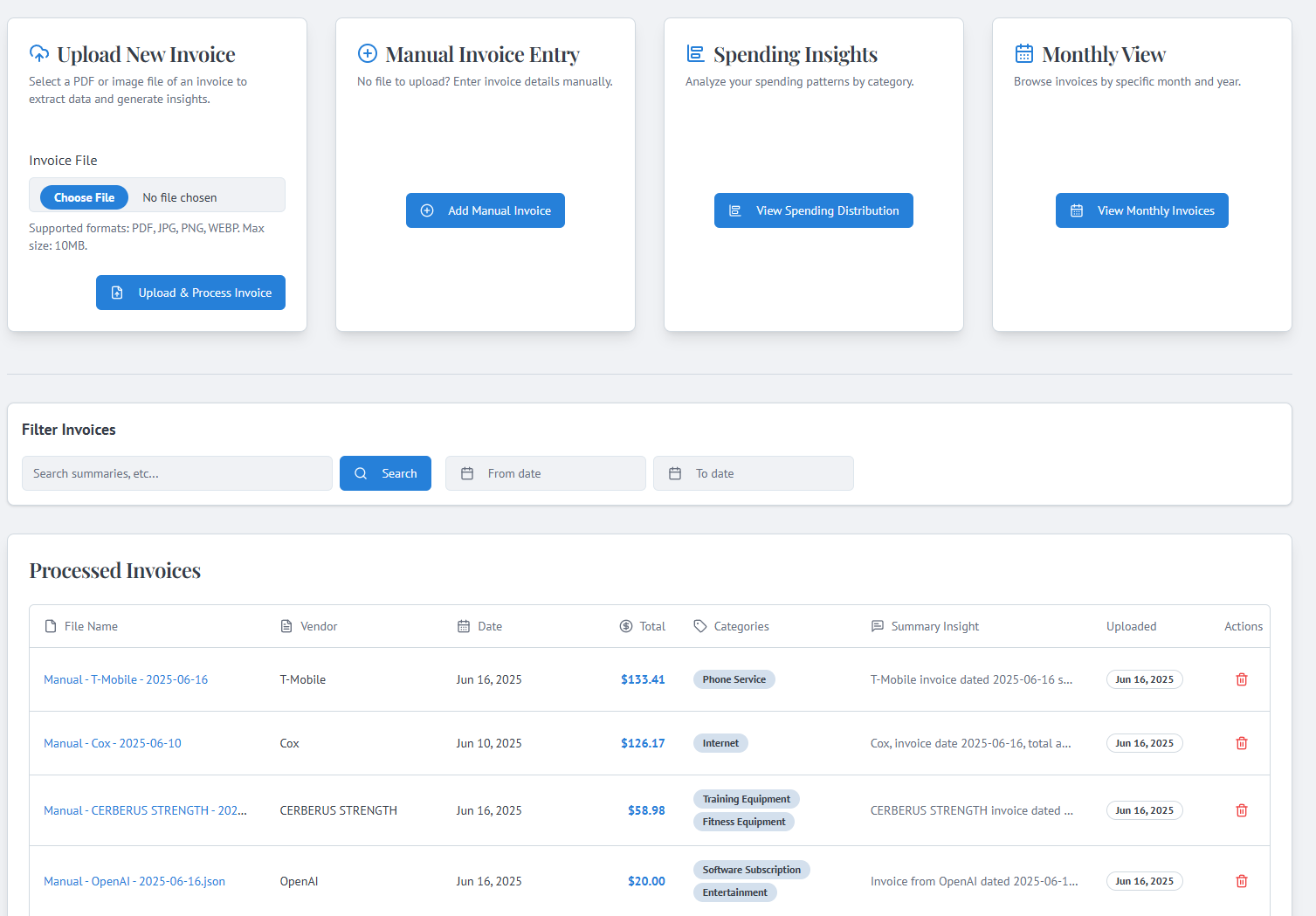Open the Add Manual Invoice form
Viewport: 1316px width, 916px height.
486,210
